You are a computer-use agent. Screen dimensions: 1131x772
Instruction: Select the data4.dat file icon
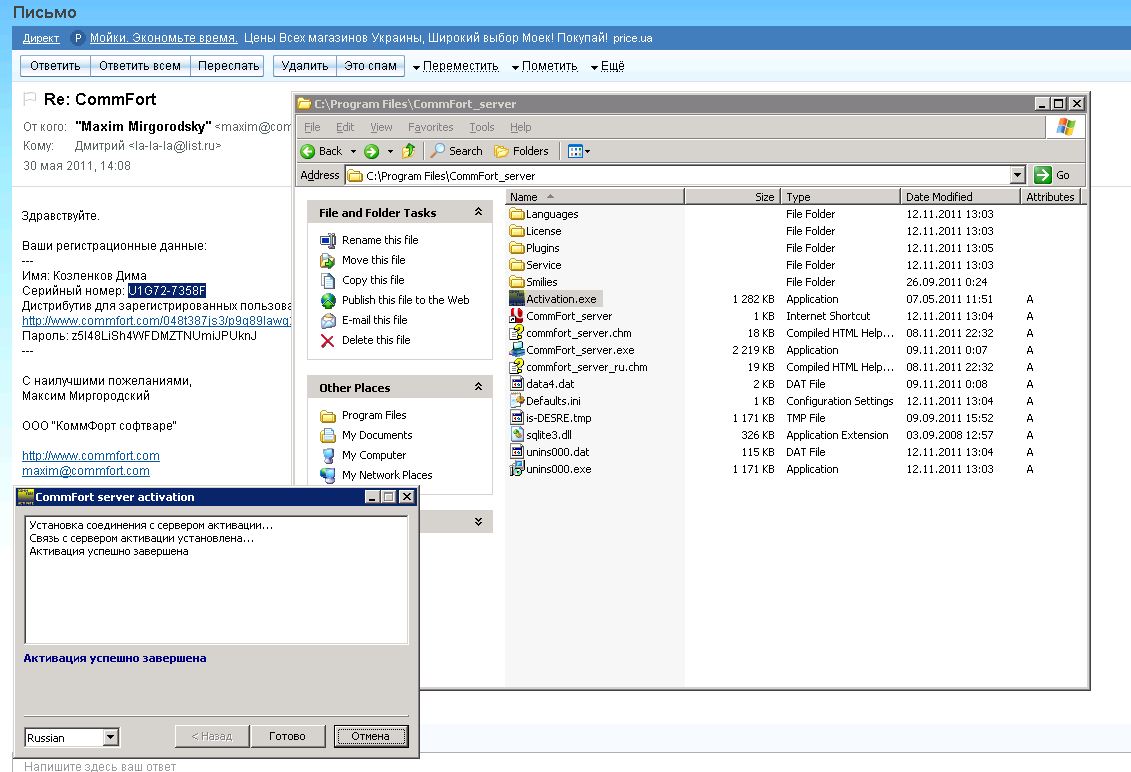pyautogui.click(x=516, y=384)
